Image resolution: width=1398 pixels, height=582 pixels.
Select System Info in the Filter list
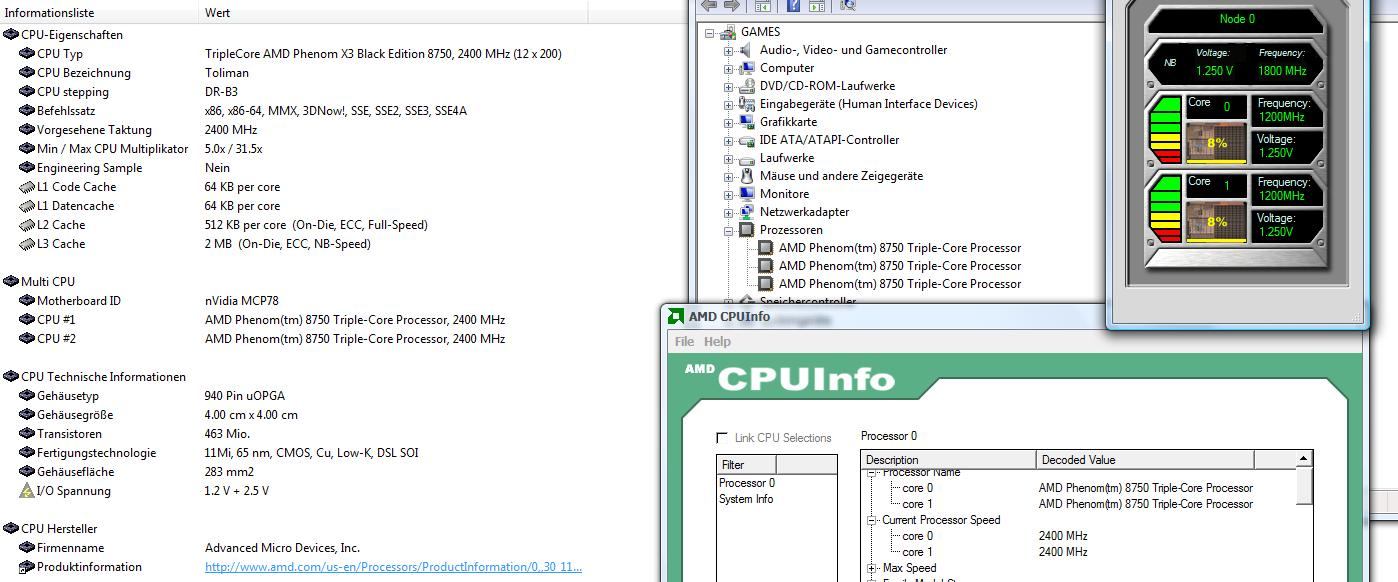click(746, 499)
